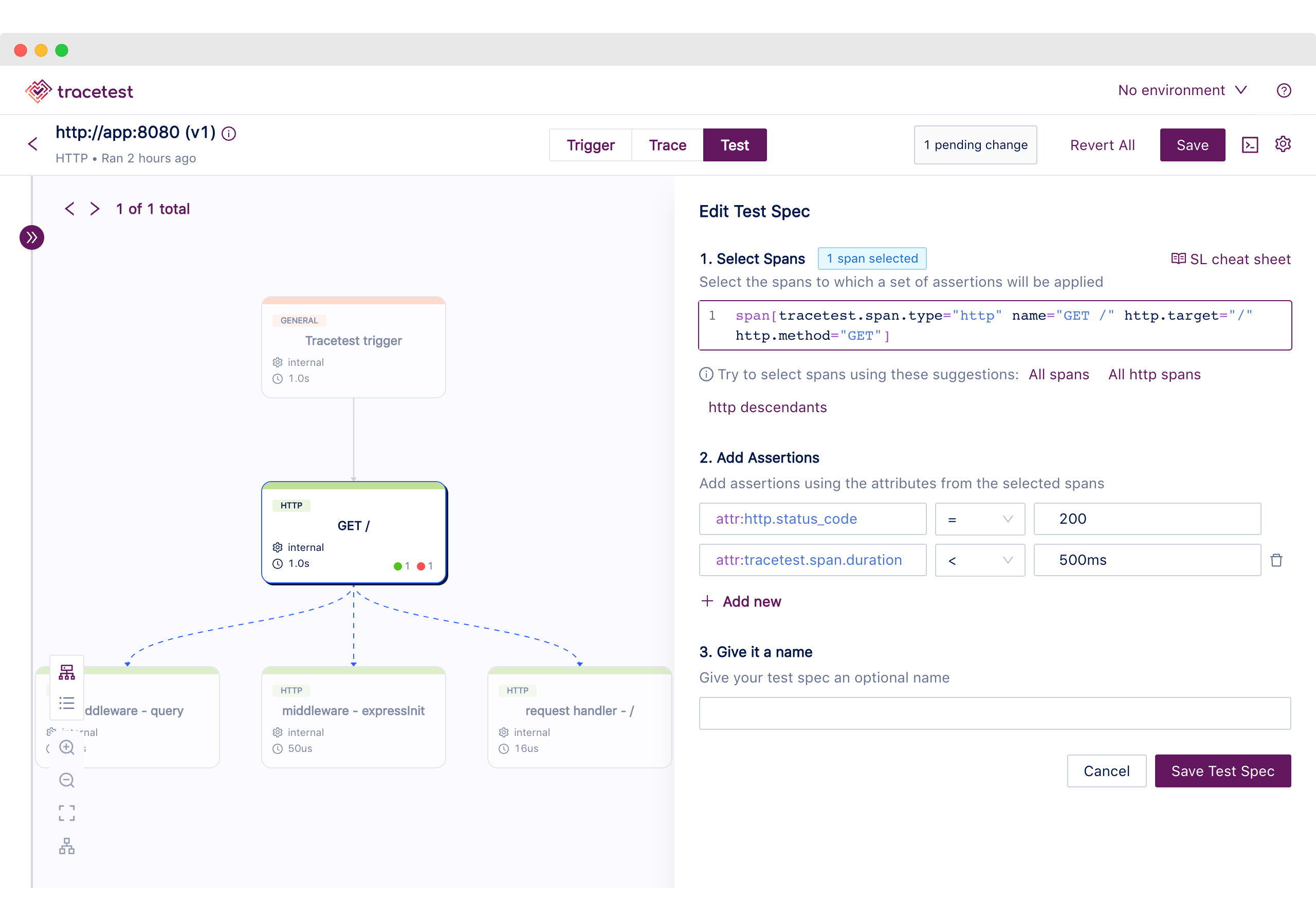Switch to the Trigger tab
This screenshot has width=1316, height=921.
[590, 145]
